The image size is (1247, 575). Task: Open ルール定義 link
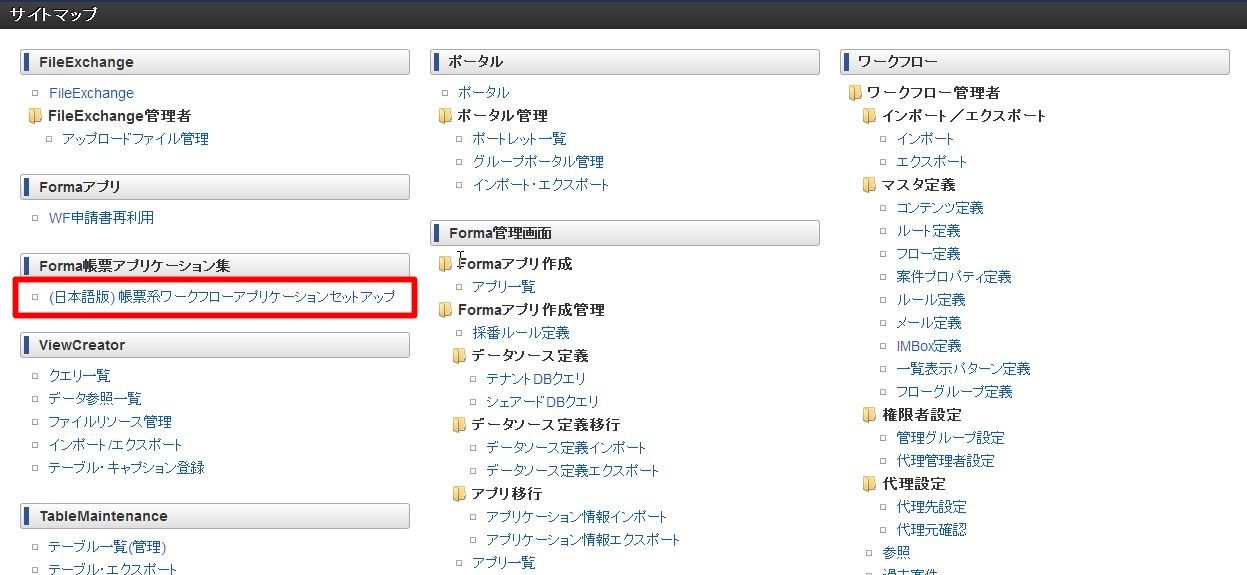tap(931, 300)
